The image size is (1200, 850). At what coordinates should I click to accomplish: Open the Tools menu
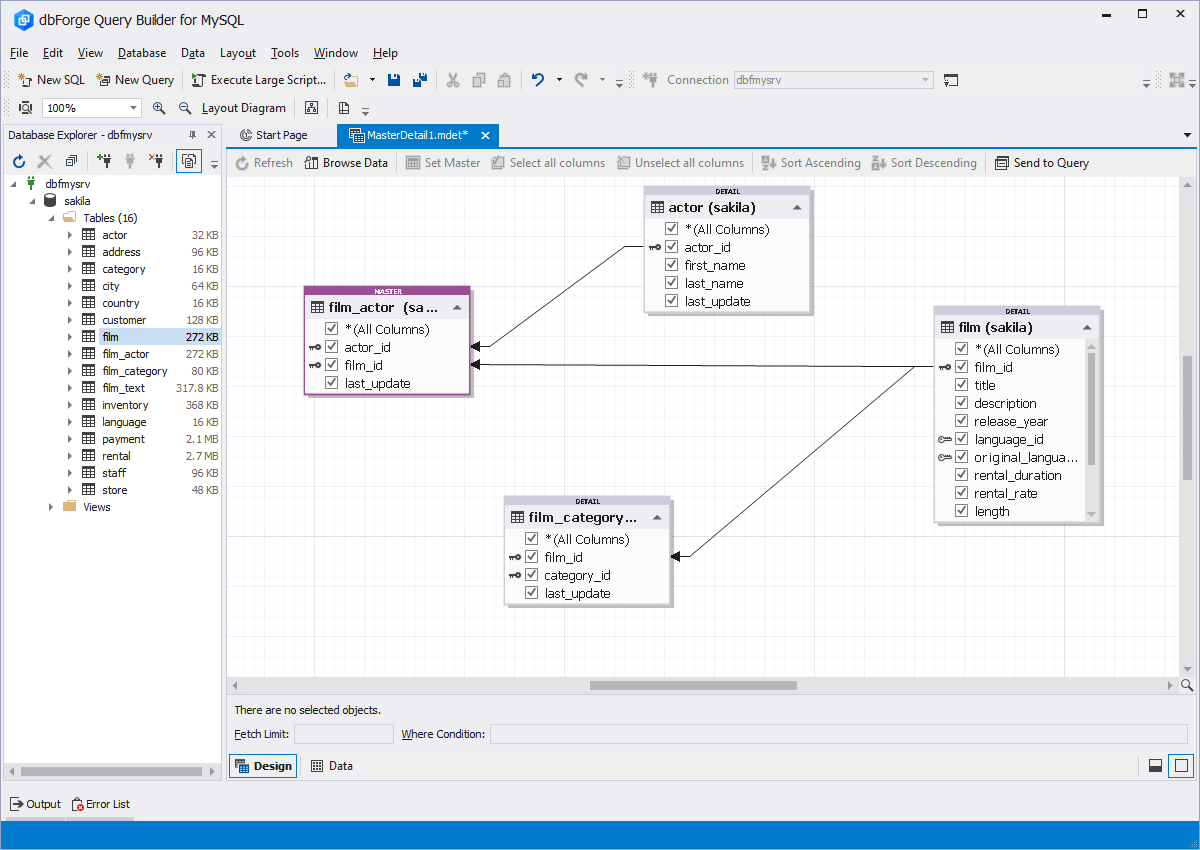pyautogui.click(x=285, y=53)
